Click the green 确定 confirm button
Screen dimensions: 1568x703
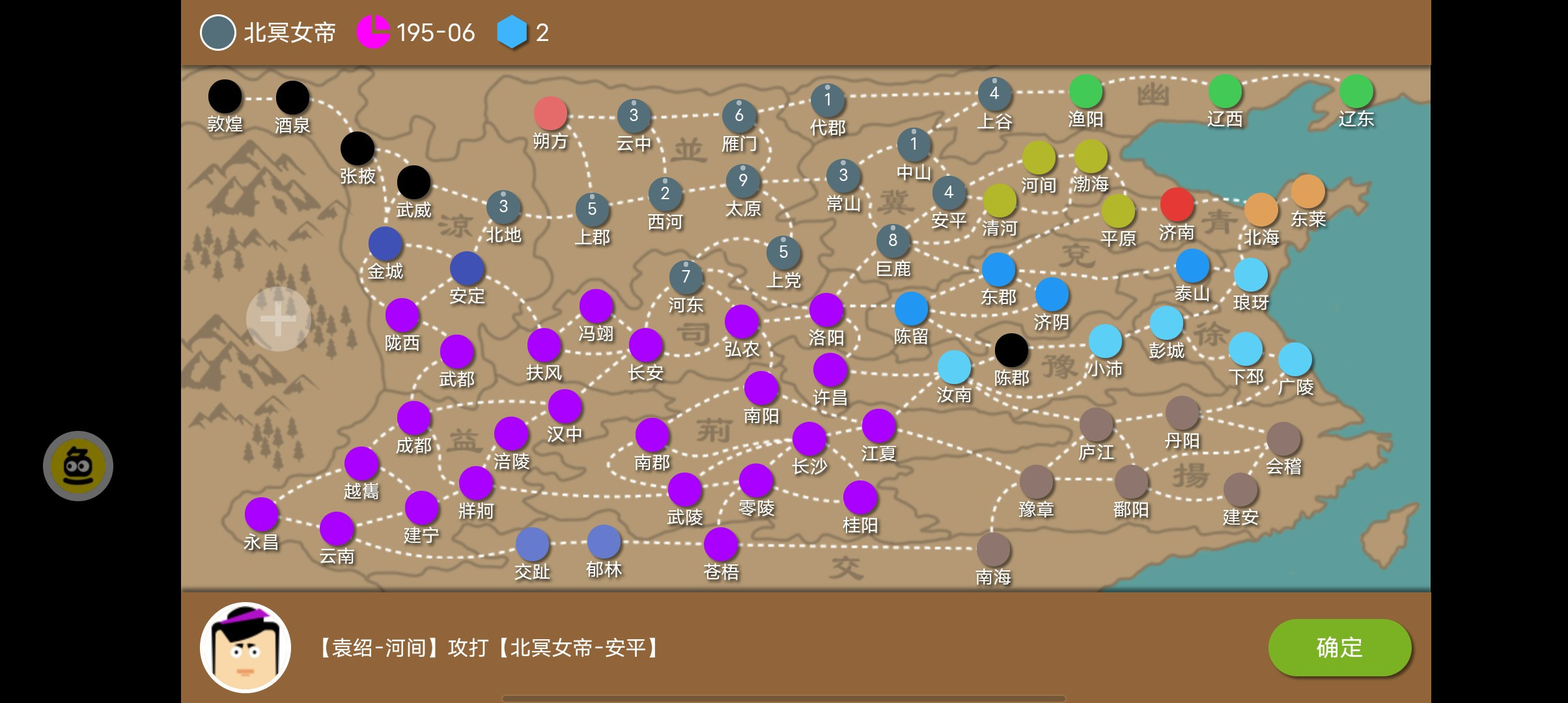1339,647
